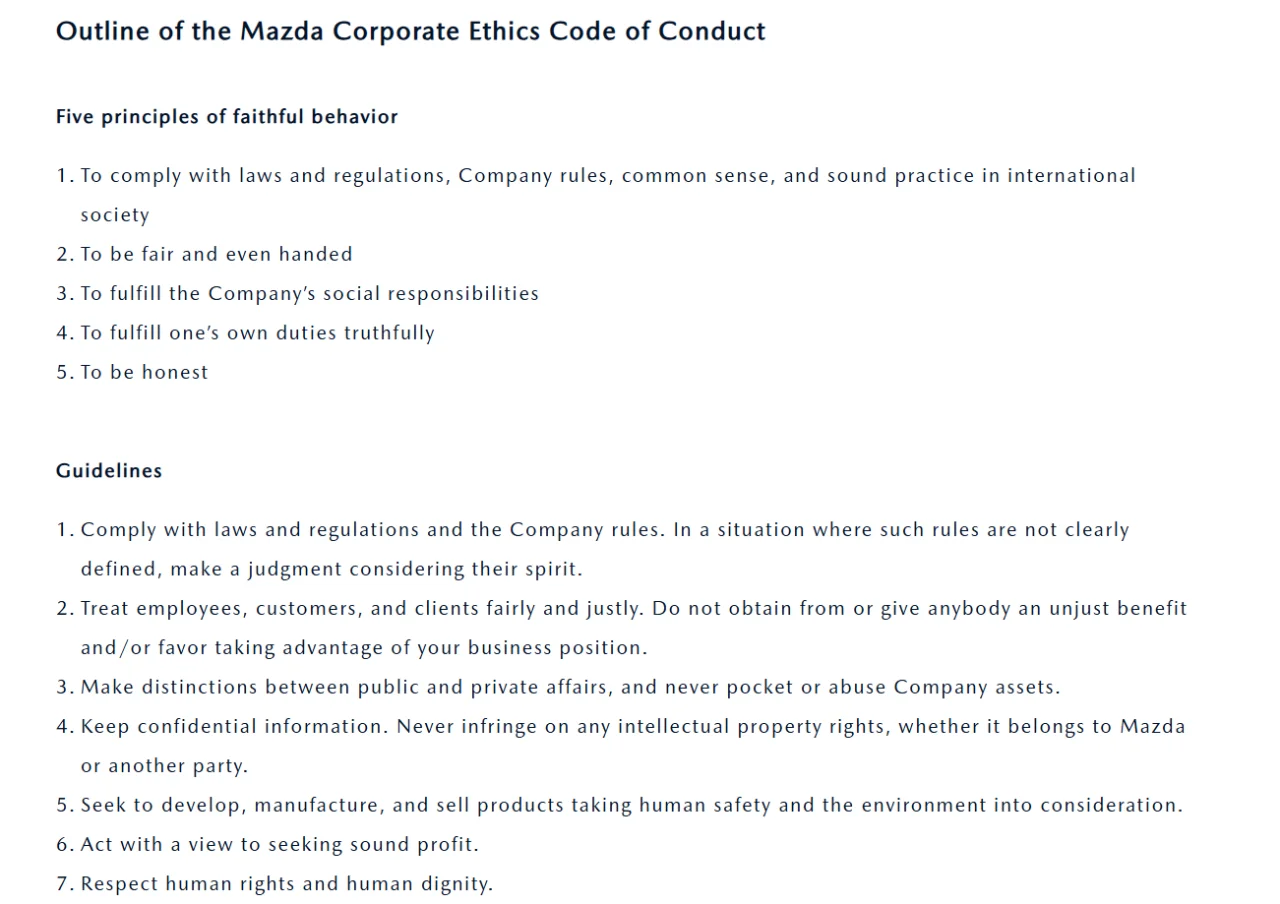Click the principle "To be fair and even handed"

(216, 254)
